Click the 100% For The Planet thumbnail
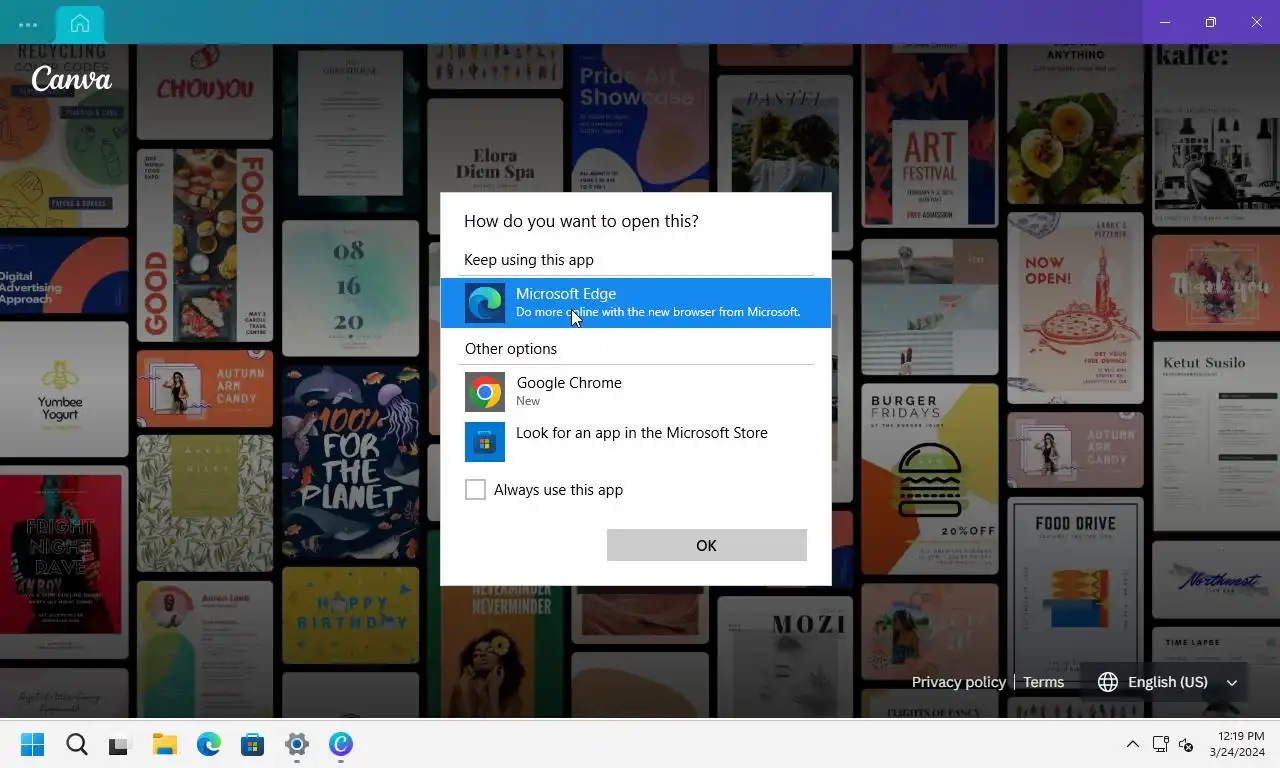 pos(350,462)
